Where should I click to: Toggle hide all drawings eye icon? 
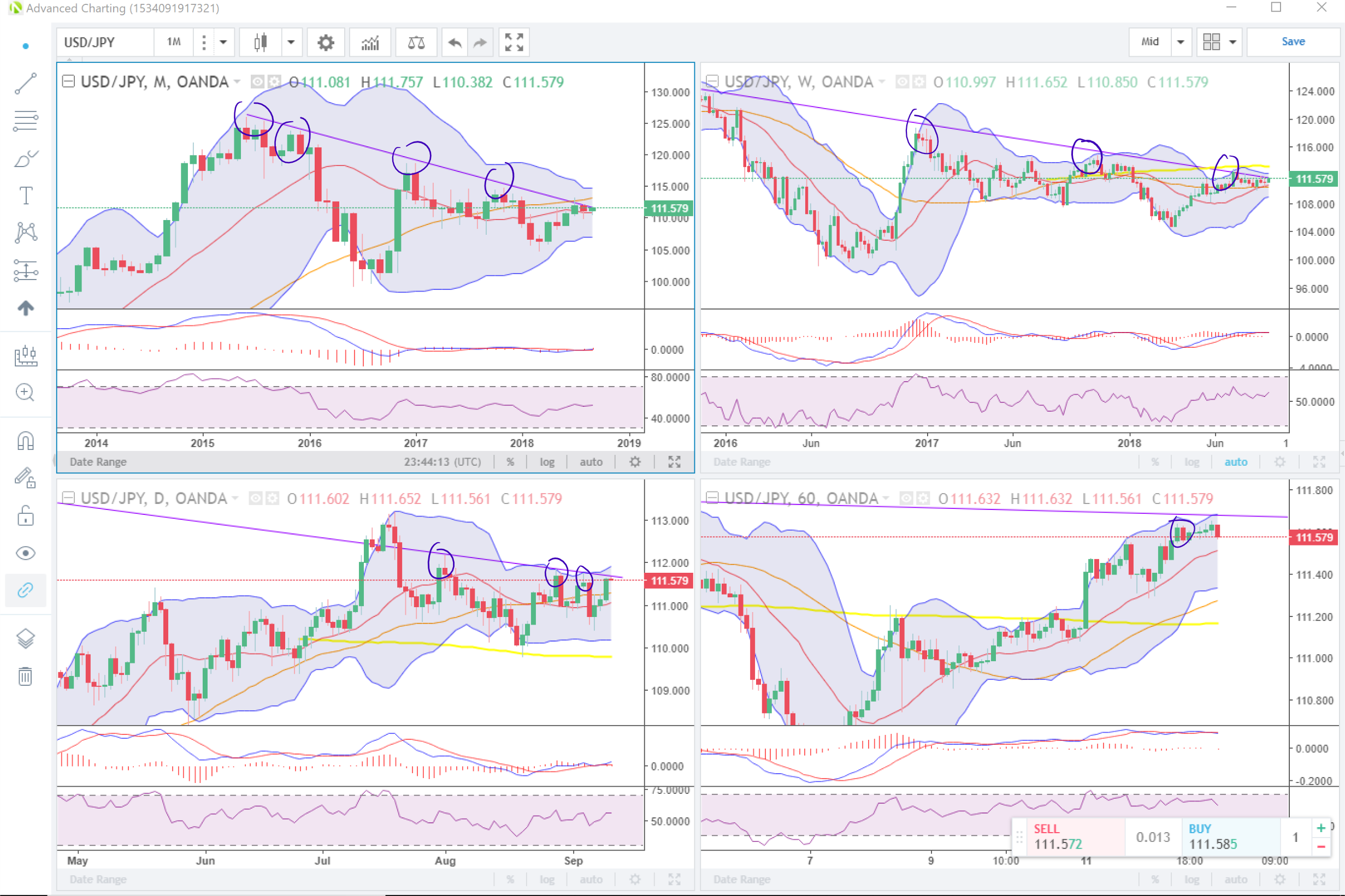click(26, 553)
